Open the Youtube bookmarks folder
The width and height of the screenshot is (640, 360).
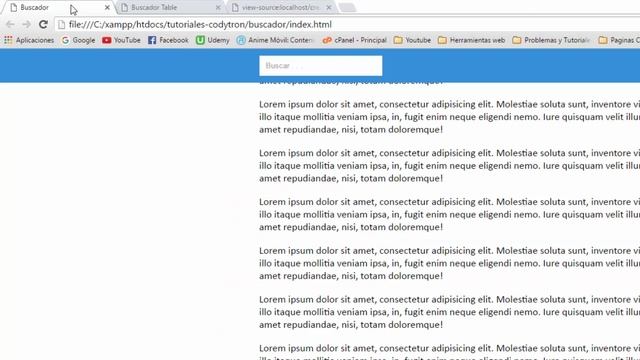[x=412, y=40]
